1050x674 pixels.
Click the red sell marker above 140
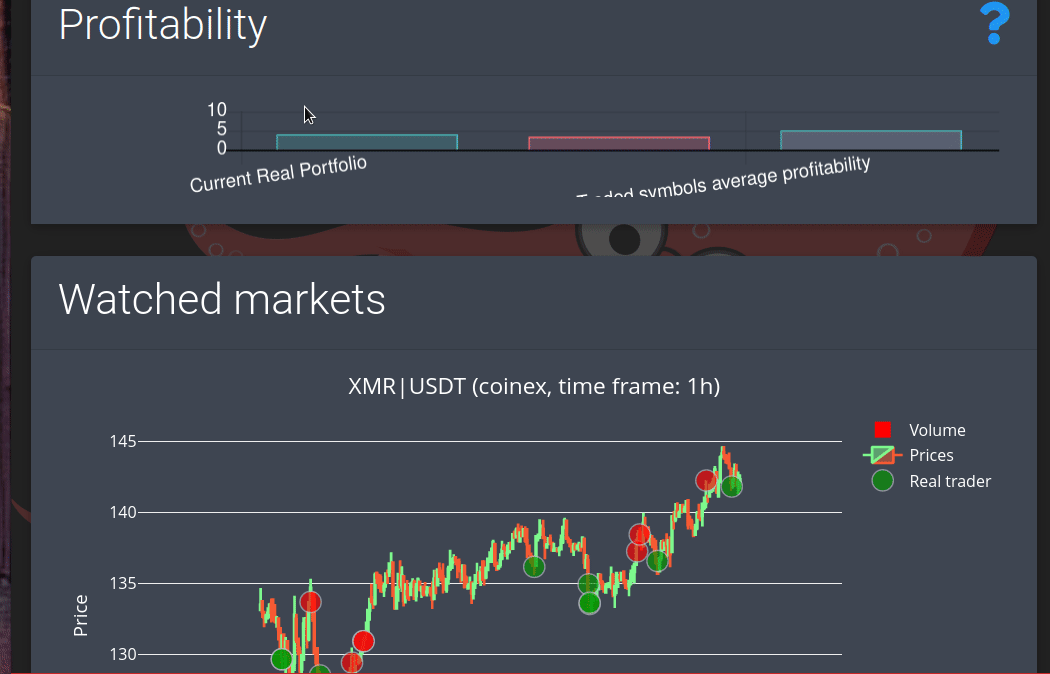coord(707,481)
